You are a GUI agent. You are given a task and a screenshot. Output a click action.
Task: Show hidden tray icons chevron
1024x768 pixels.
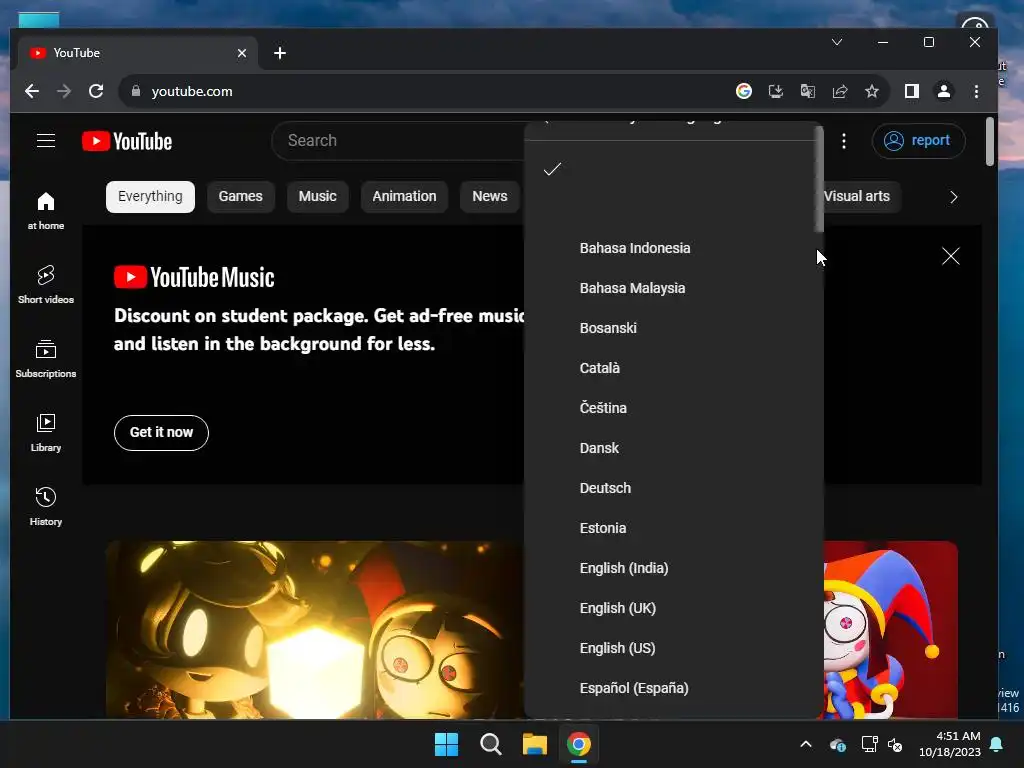coord(806,744)
